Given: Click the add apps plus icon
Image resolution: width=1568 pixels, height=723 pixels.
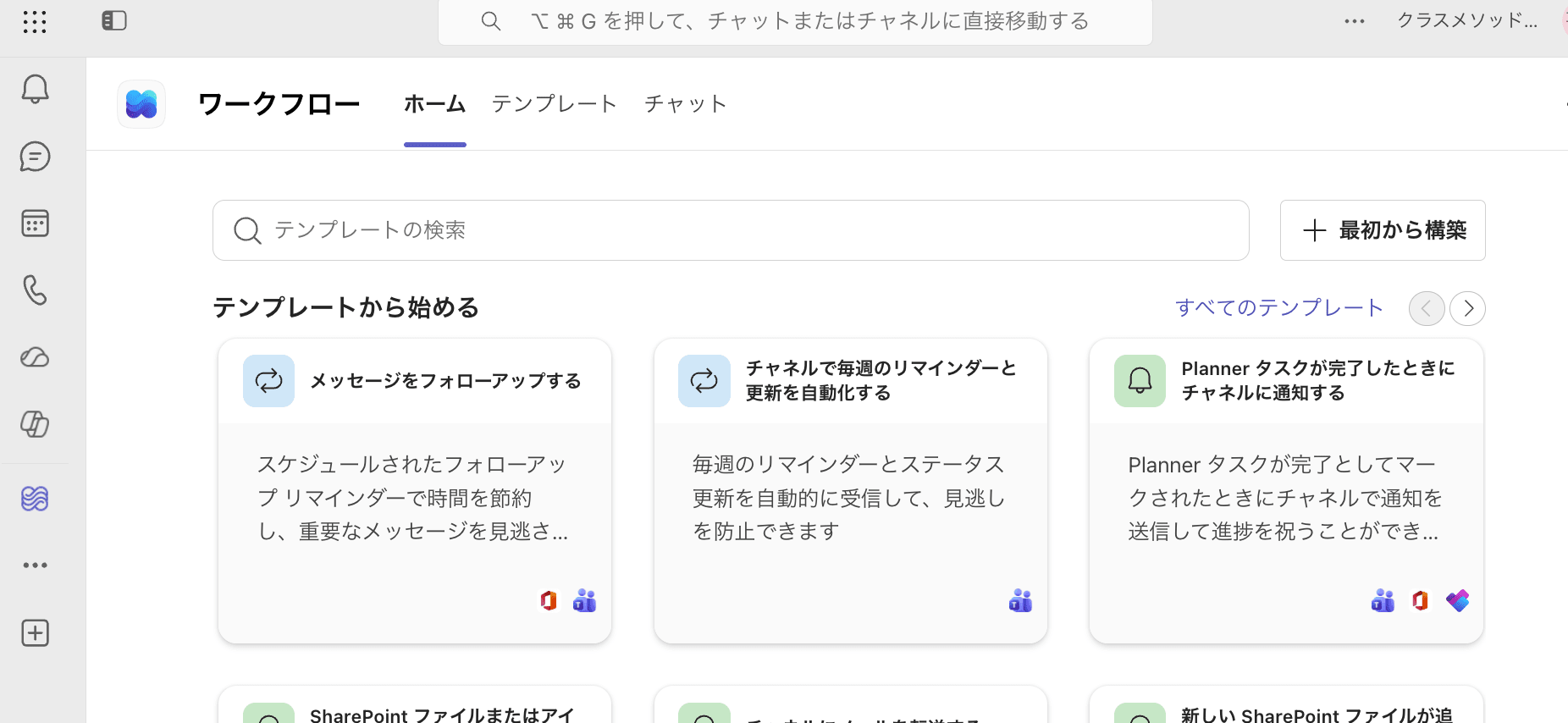Looking at the screenshot, I should 35,632.
